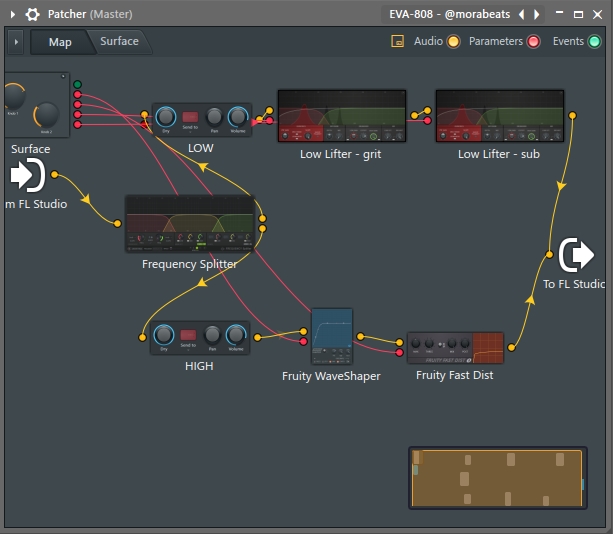
Task: Click the Send to button on HIGH node
Action: click(x=189, y=335)
